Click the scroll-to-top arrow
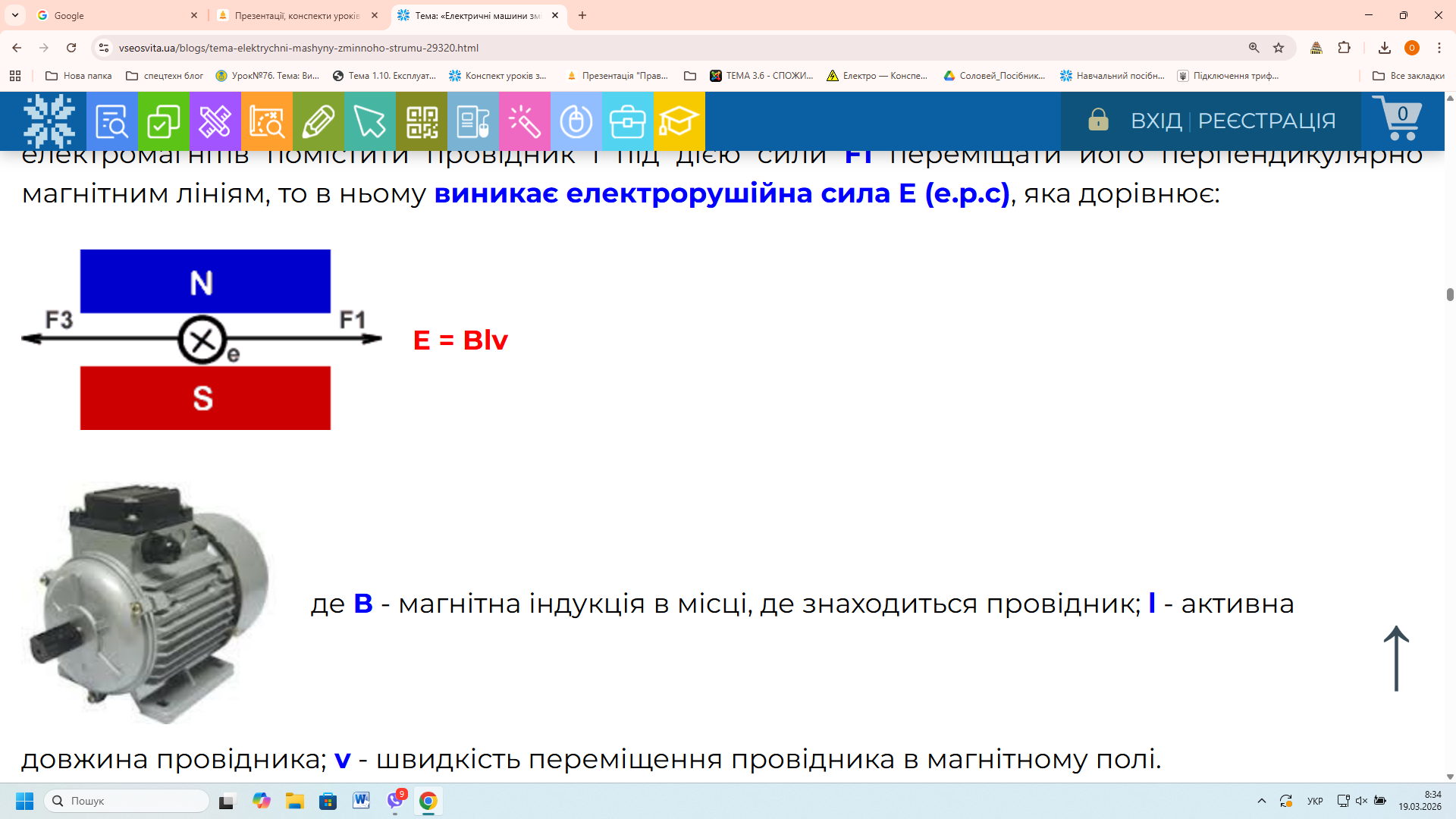 pos(1396,658)
